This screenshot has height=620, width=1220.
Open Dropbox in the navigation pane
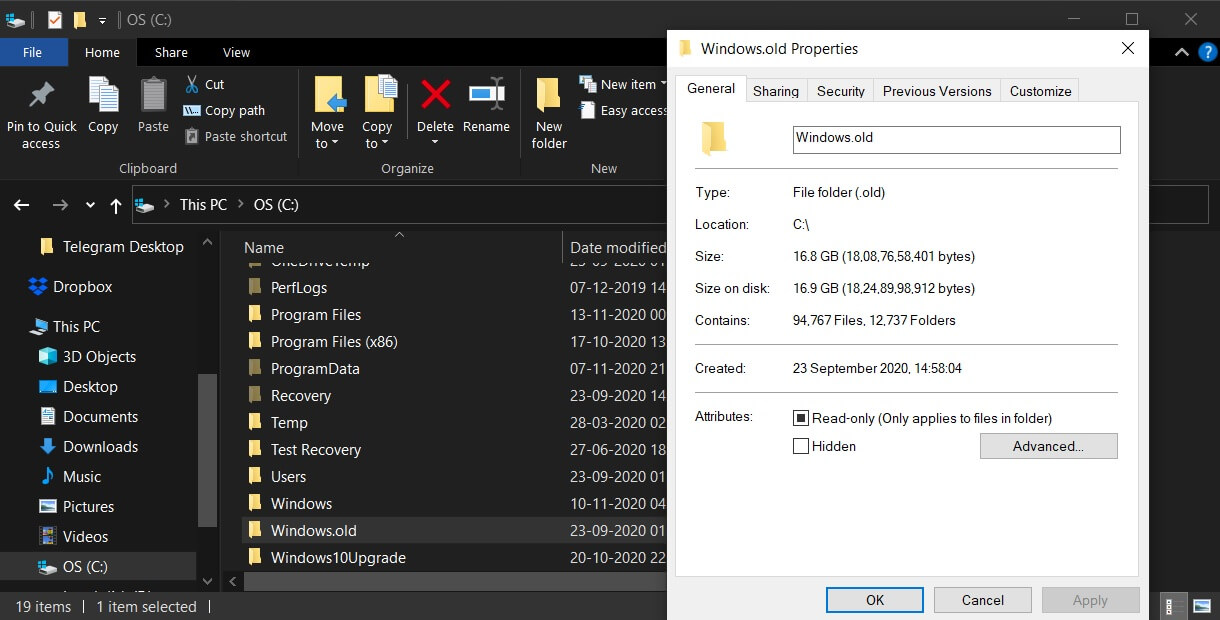point(82,286)
